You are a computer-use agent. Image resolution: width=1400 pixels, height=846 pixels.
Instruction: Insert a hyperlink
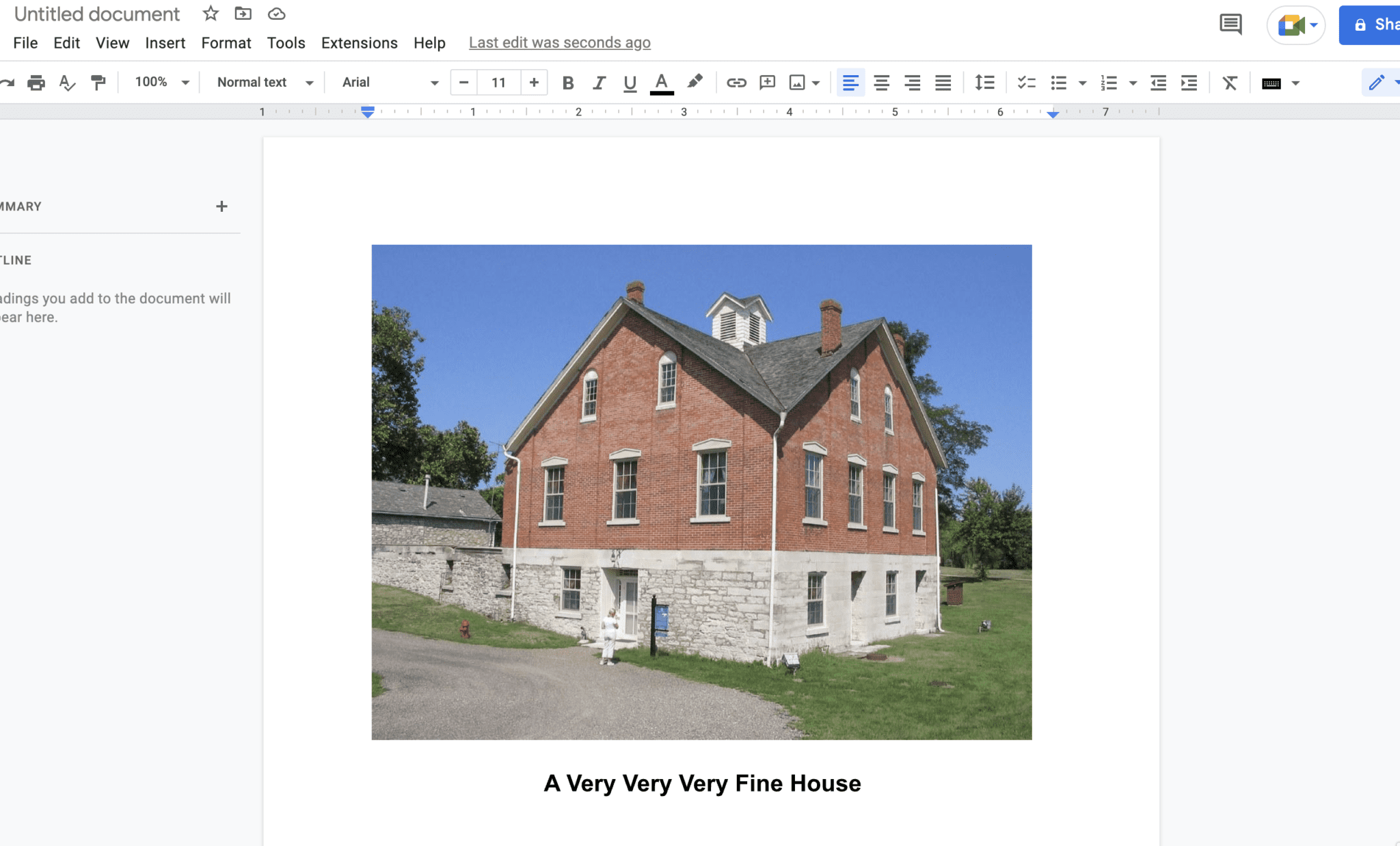(x=736, y=83)
